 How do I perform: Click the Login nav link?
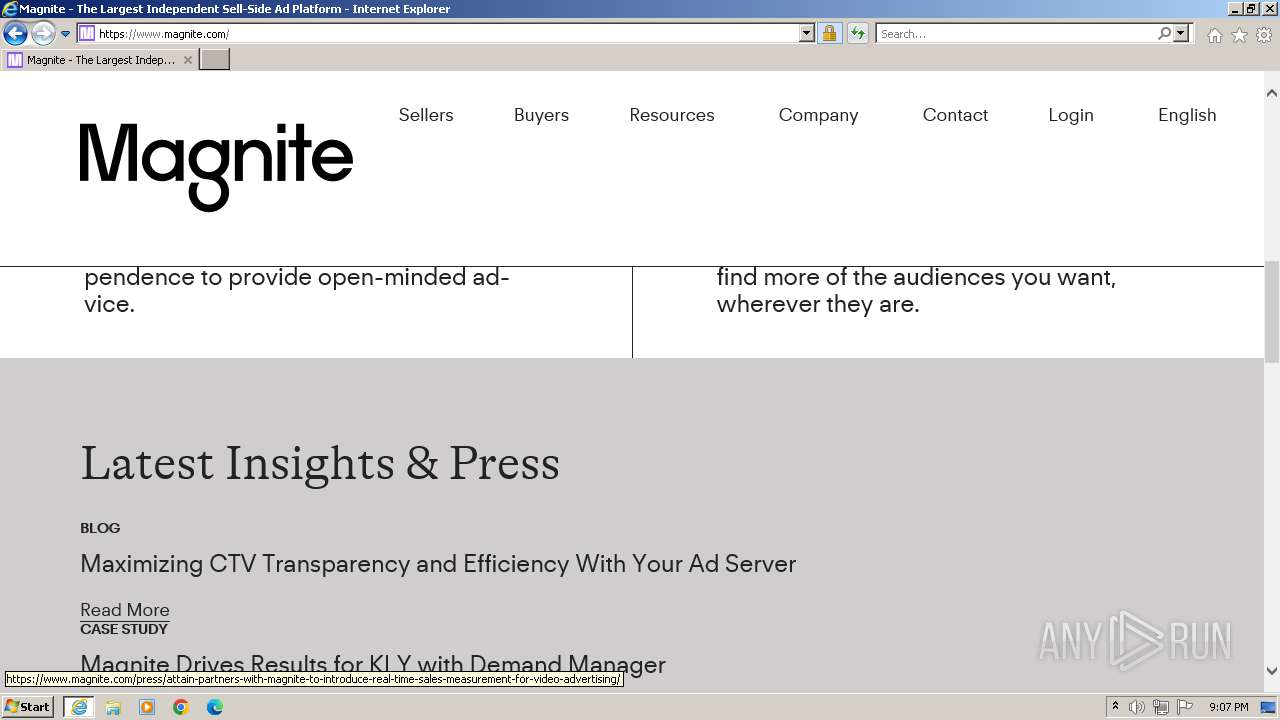(1071, 115)
